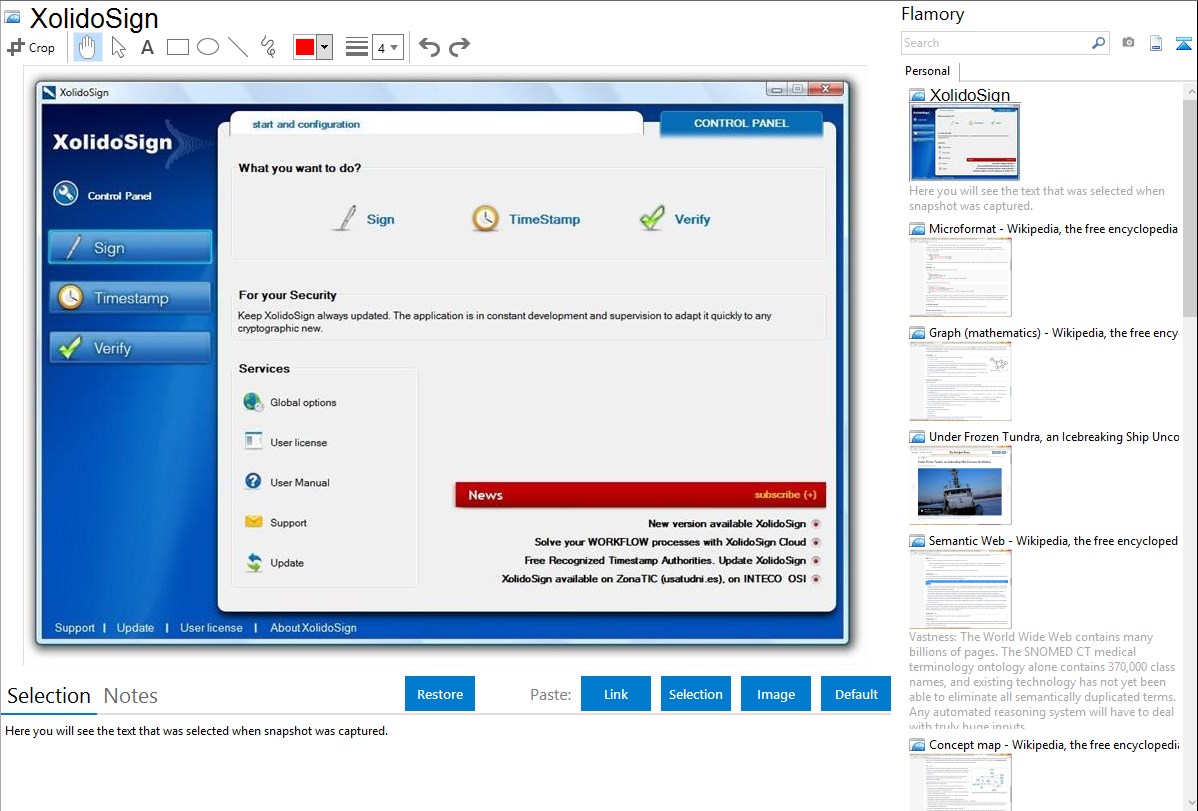Choose the arrow pointer tool
Viewport: 1198px width, 811px height.
pos(118,47)
